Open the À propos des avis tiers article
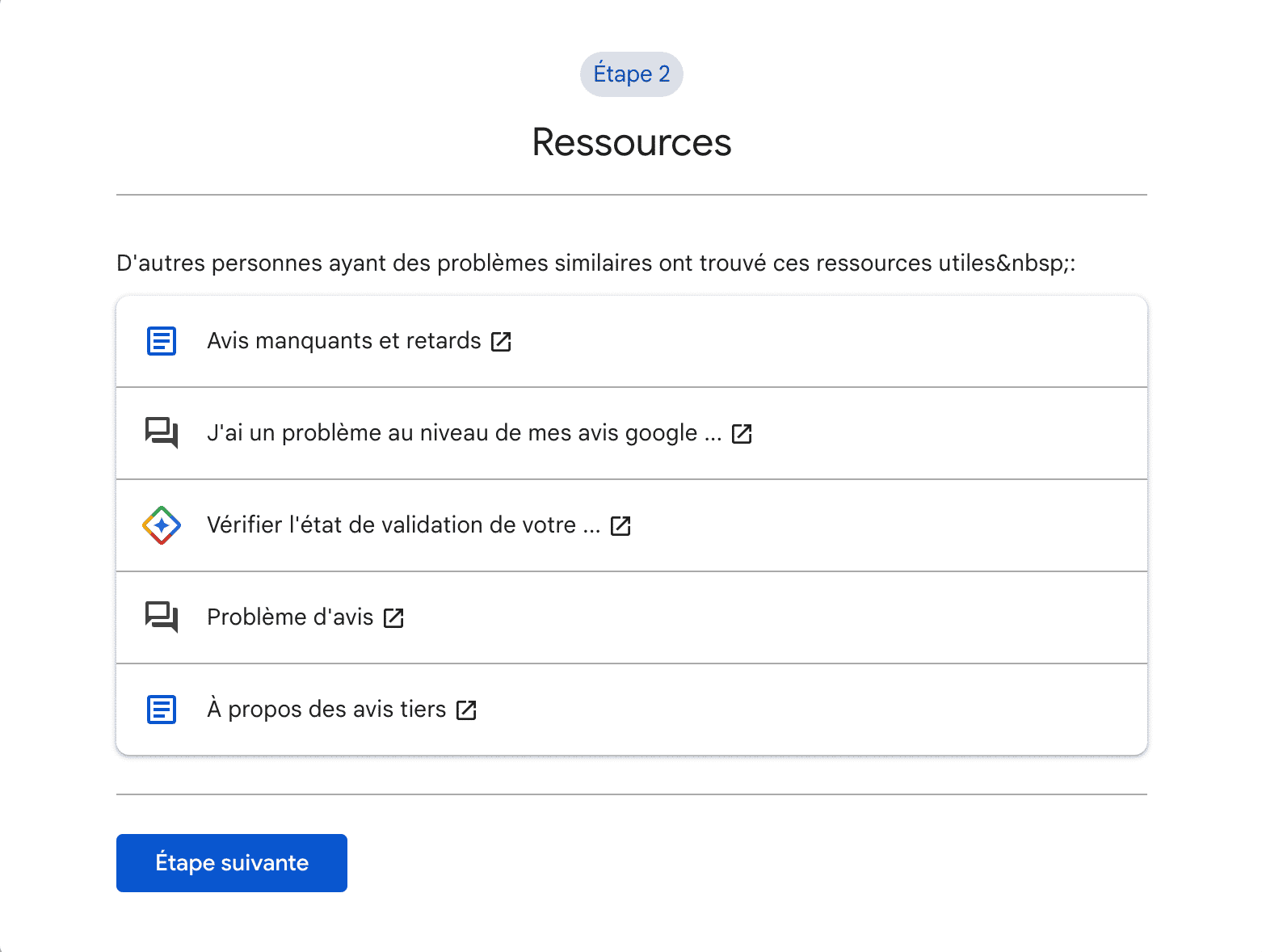The width and height of the screenshot is (1262, 952). click(x=326, y=710)
